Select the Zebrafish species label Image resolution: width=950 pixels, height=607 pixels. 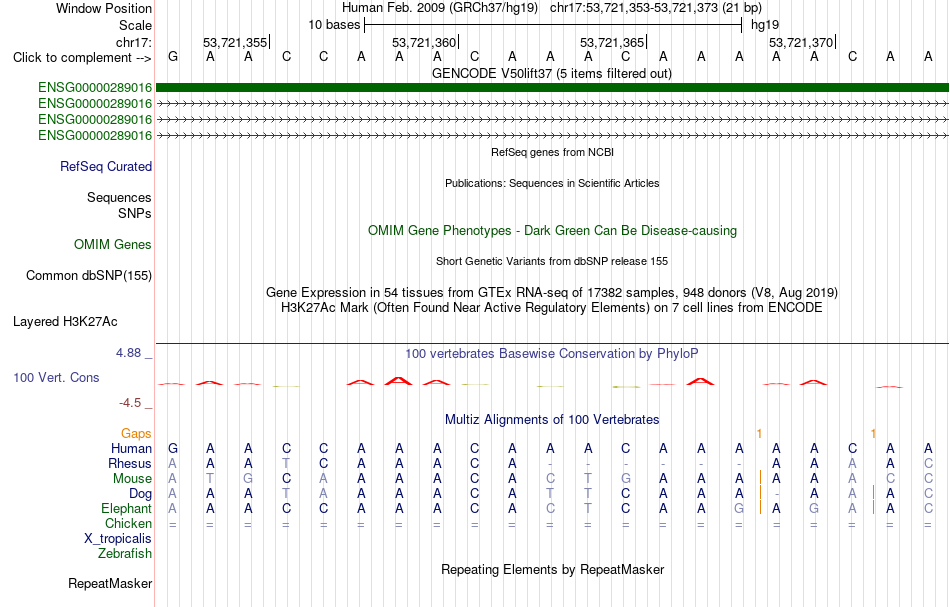[x=125, y=553]
